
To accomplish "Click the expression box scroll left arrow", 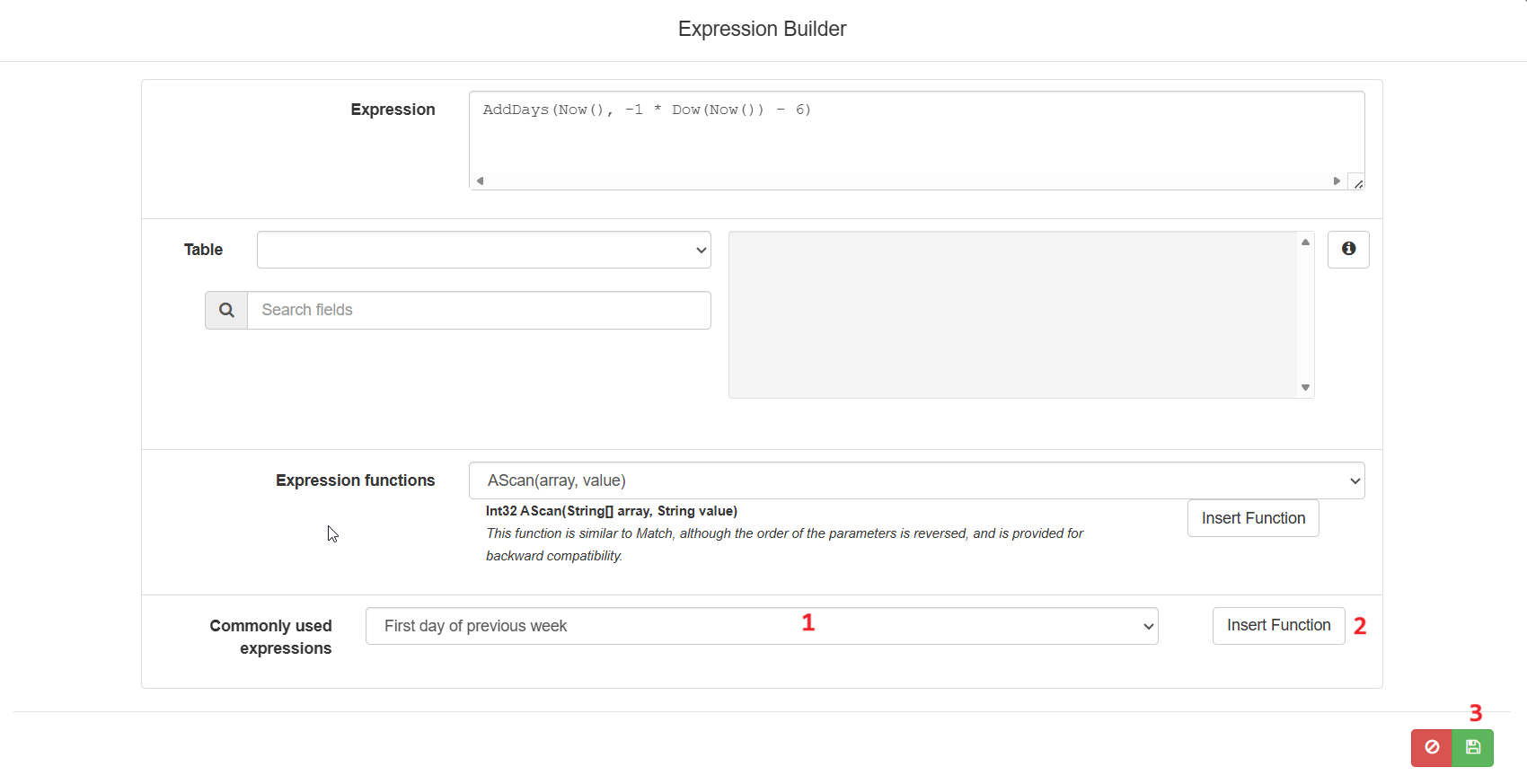I will pos(481,181).
